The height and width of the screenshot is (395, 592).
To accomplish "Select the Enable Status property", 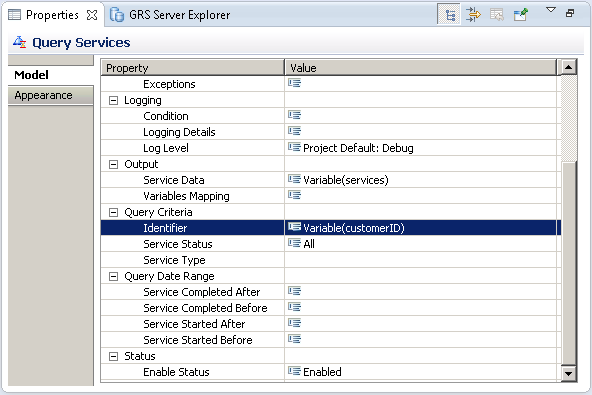I will [x=176, y=372].
